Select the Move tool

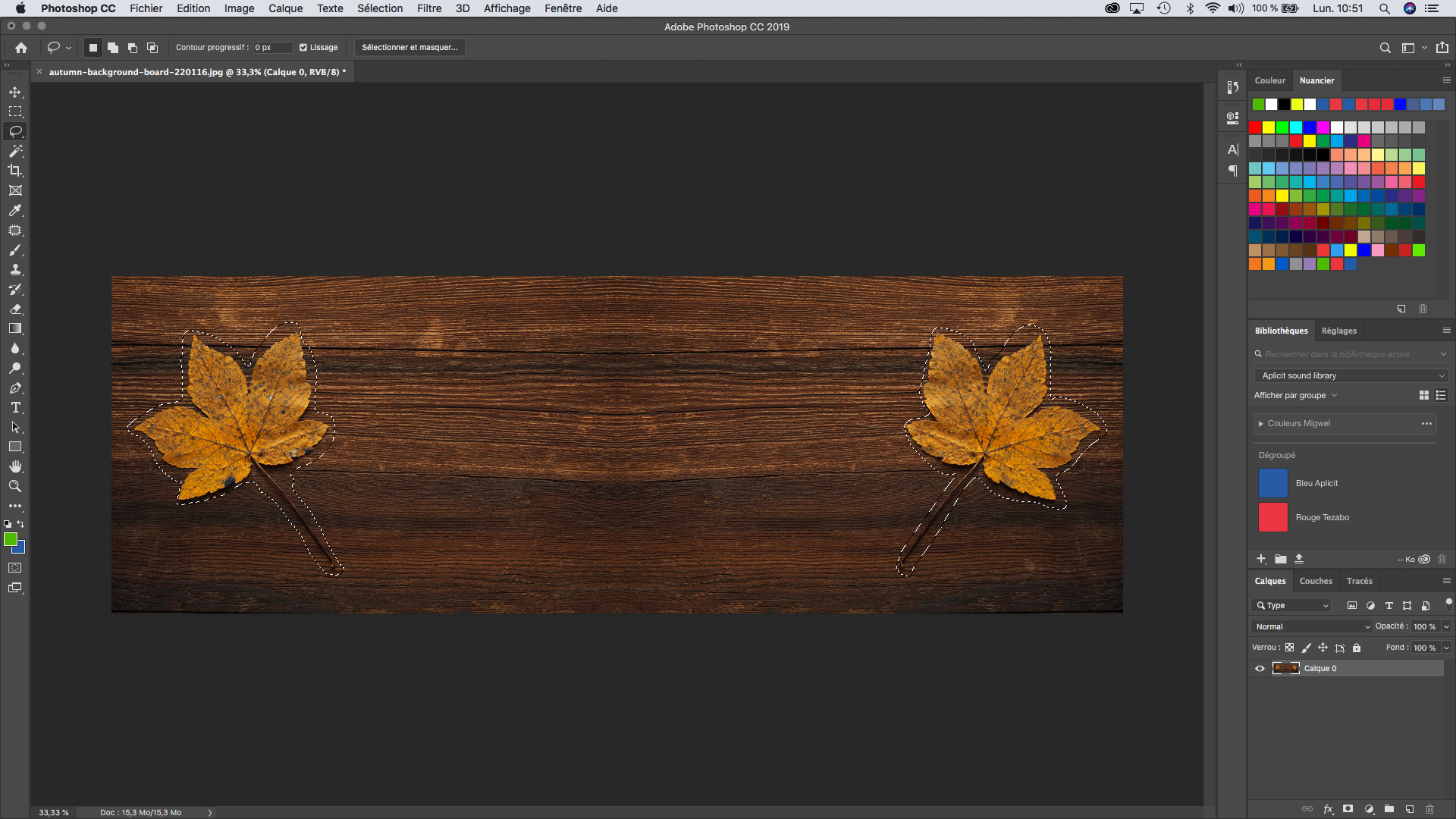[x=15, y=91]
